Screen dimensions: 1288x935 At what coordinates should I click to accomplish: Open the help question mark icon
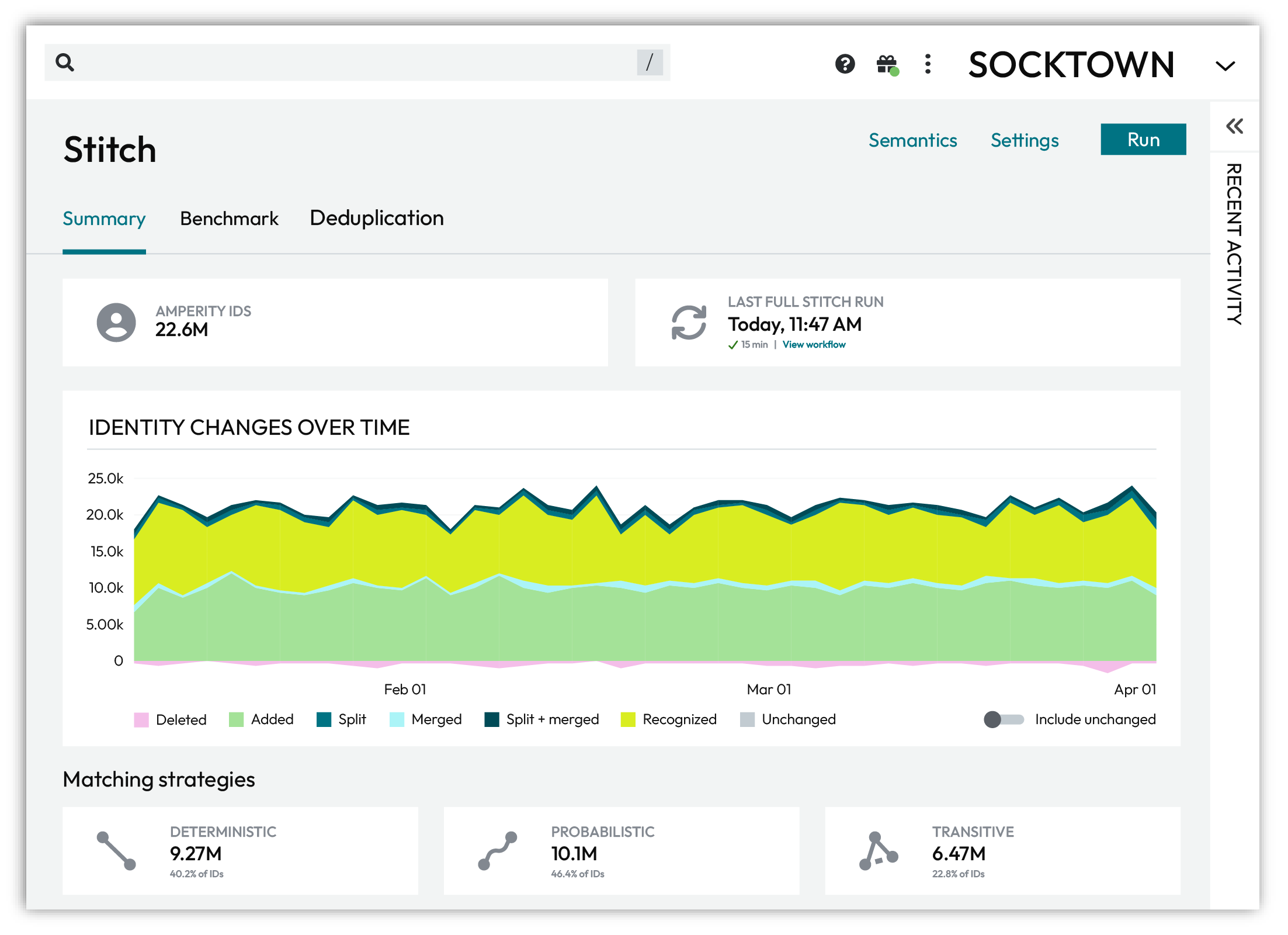pyautogui.click(x=845, y=64)
